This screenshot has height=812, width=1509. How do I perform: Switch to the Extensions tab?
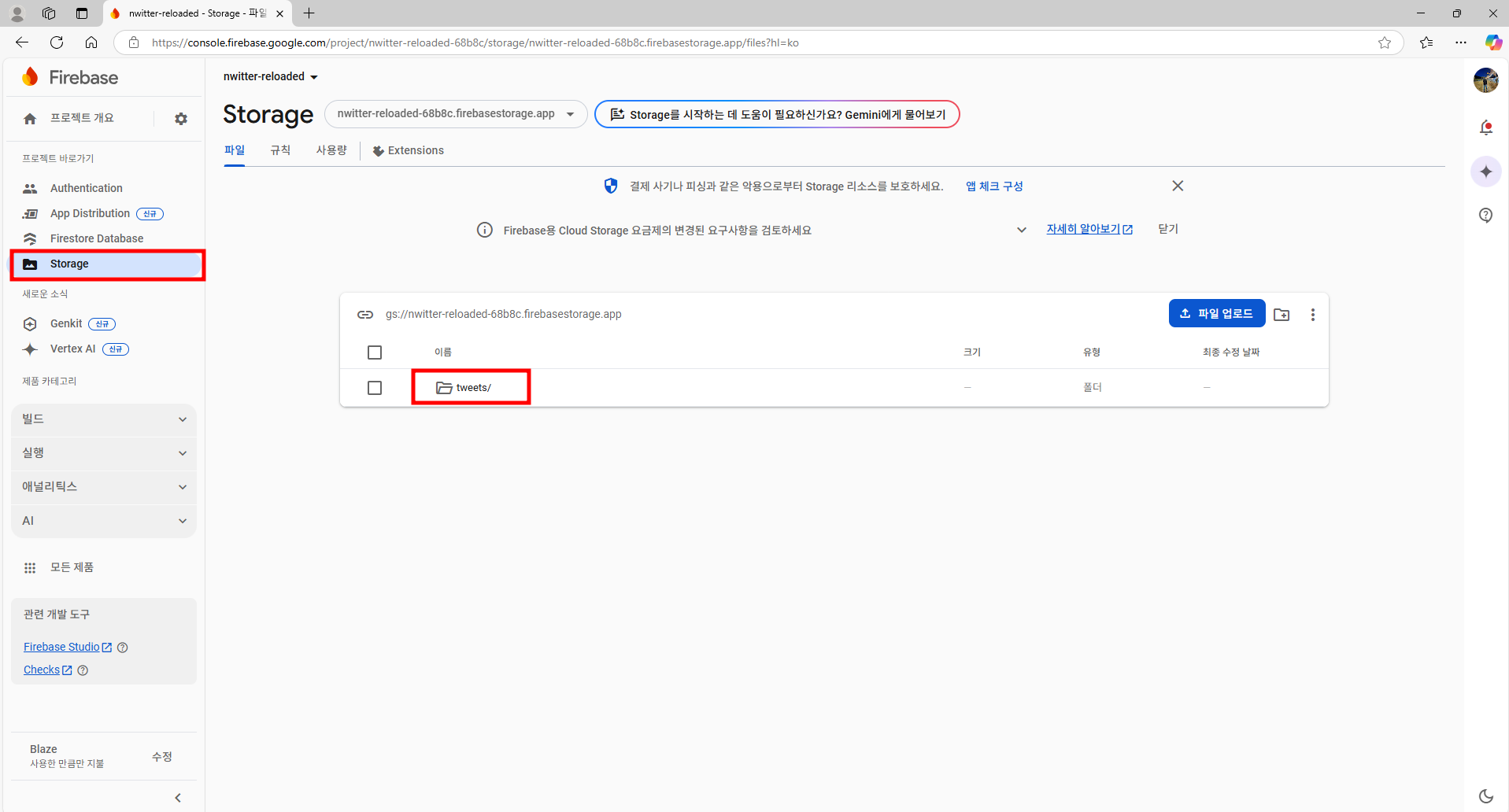coord(408,150)
